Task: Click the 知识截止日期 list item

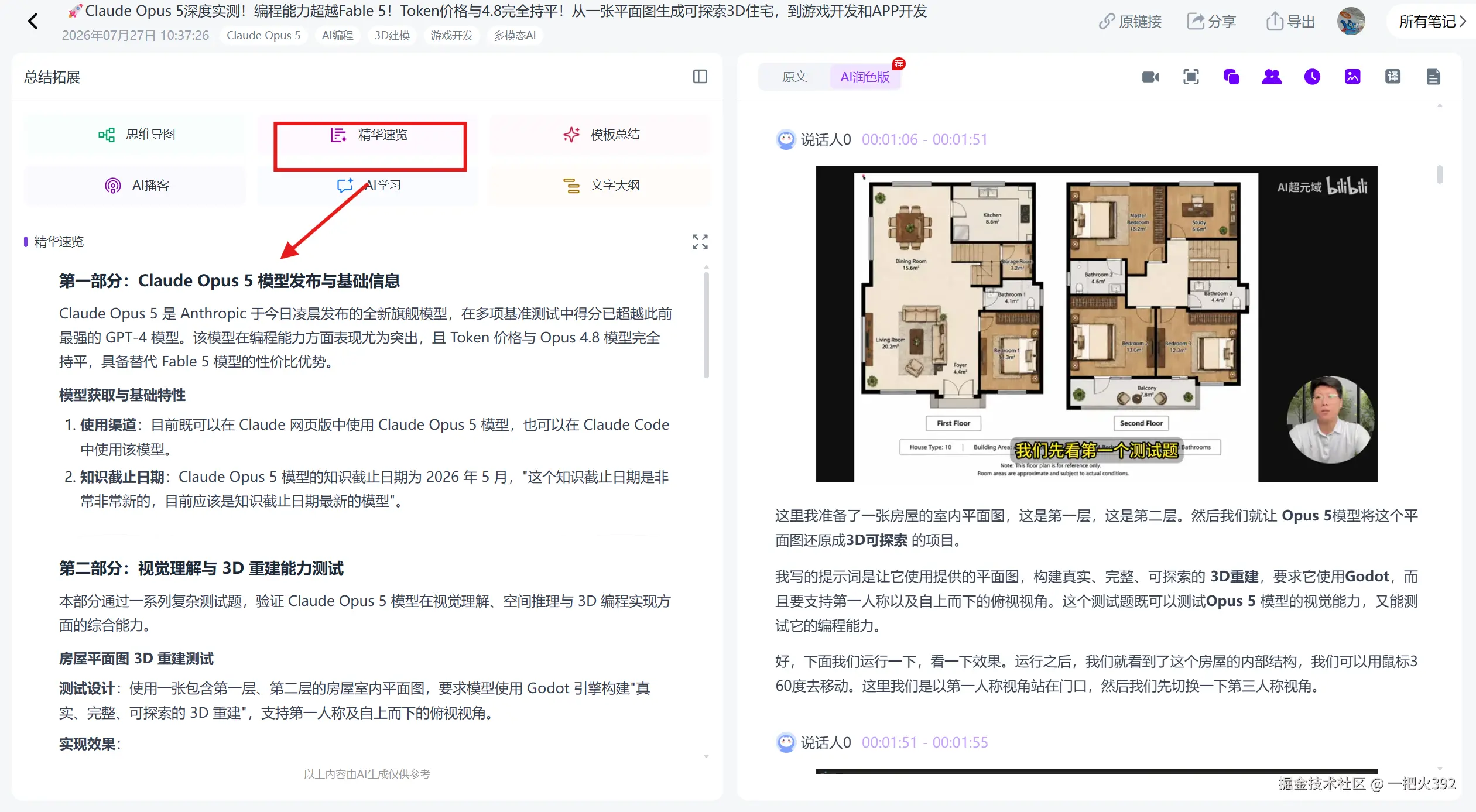Action: (x=367, y=489)
